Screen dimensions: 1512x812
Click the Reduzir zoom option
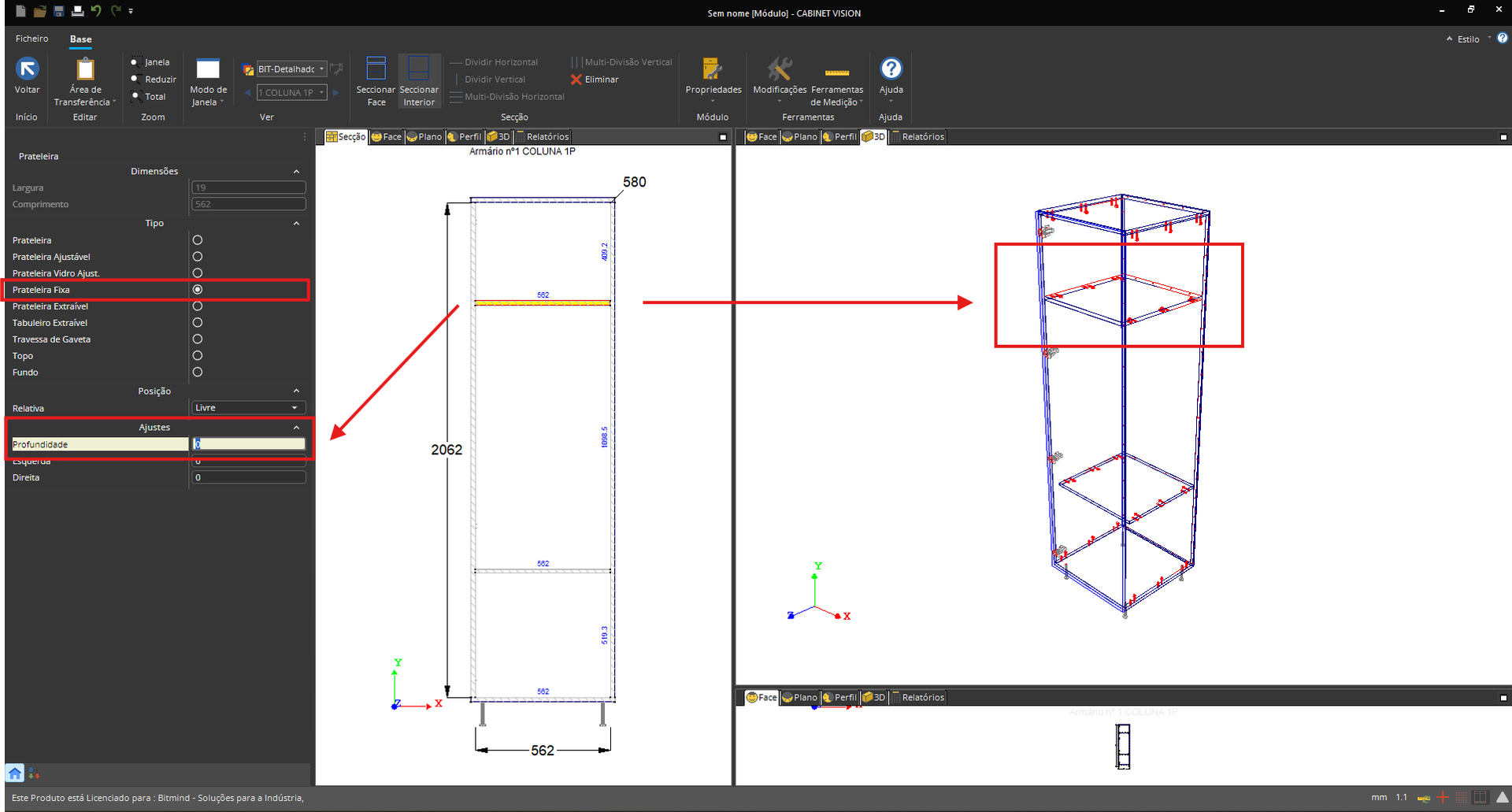[x=154, y=80]
